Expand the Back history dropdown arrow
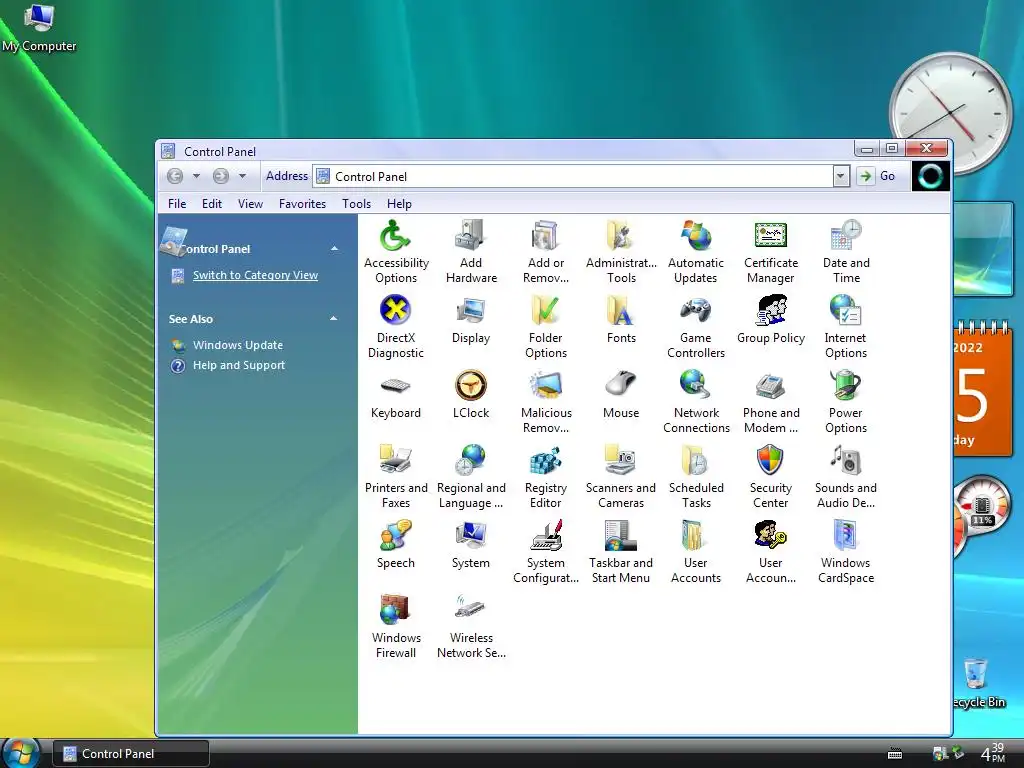The width and height of the screenshot is (1024, 768). pyautogui.click(x=196, y=176)
